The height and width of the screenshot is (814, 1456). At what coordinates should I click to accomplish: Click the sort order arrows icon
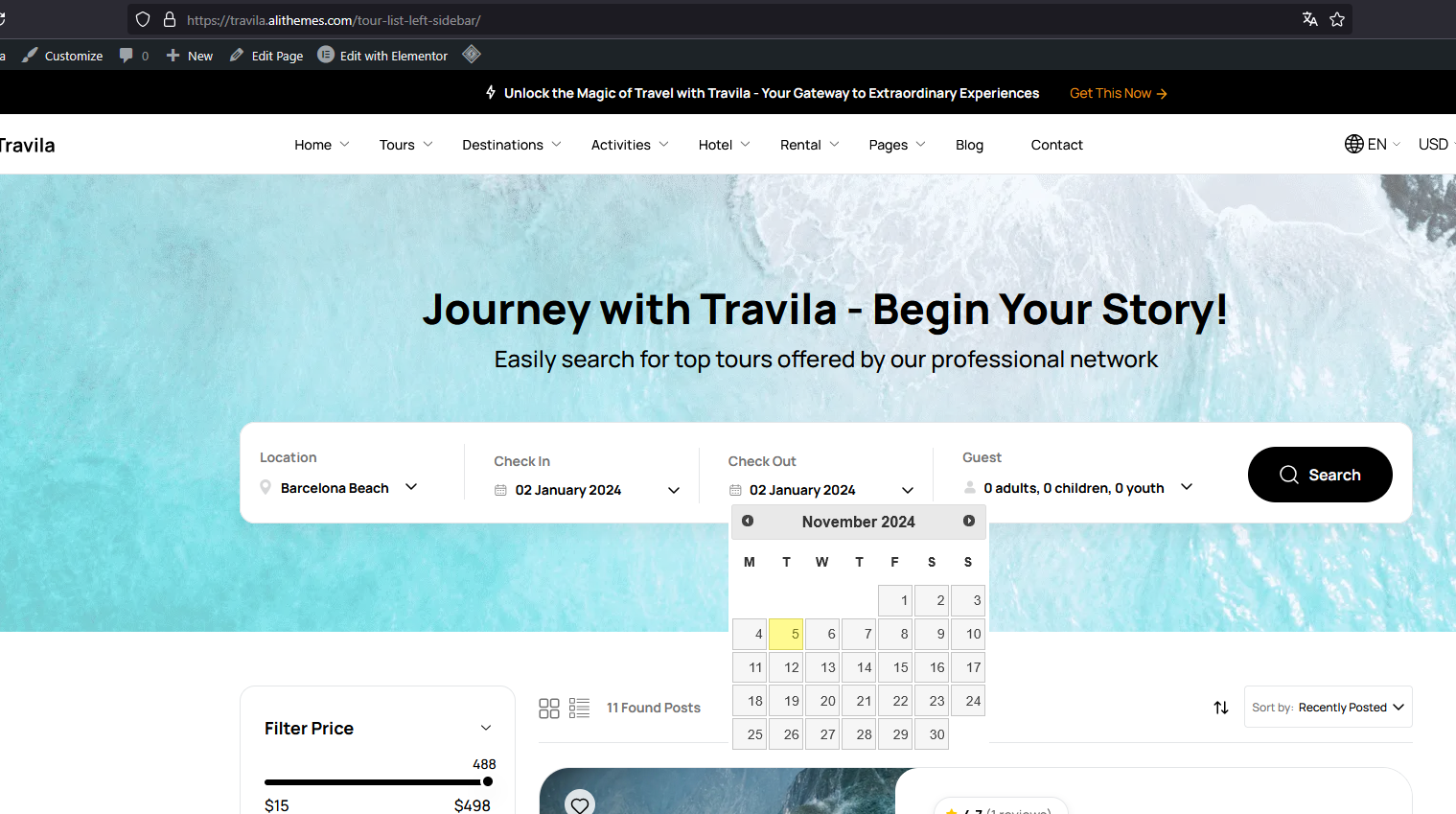click(1221, 708)
